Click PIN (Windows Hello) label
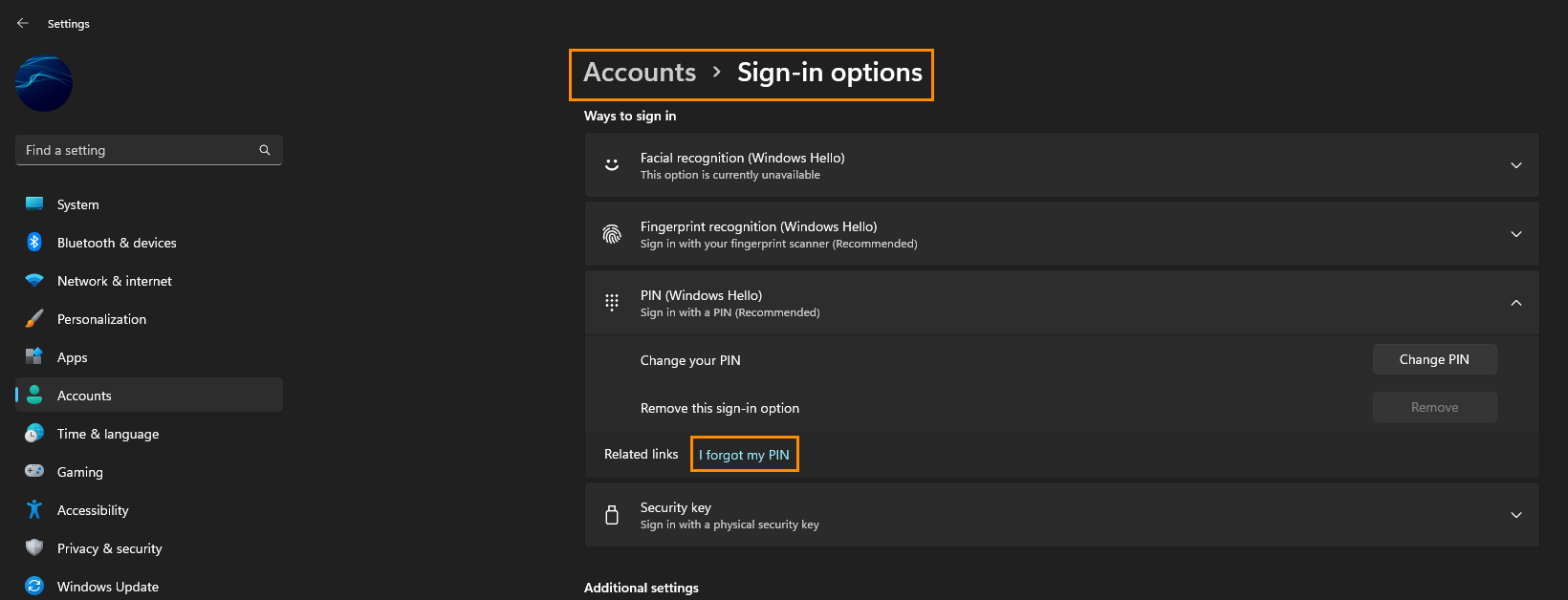The image size is (1568, 600). 702,295
